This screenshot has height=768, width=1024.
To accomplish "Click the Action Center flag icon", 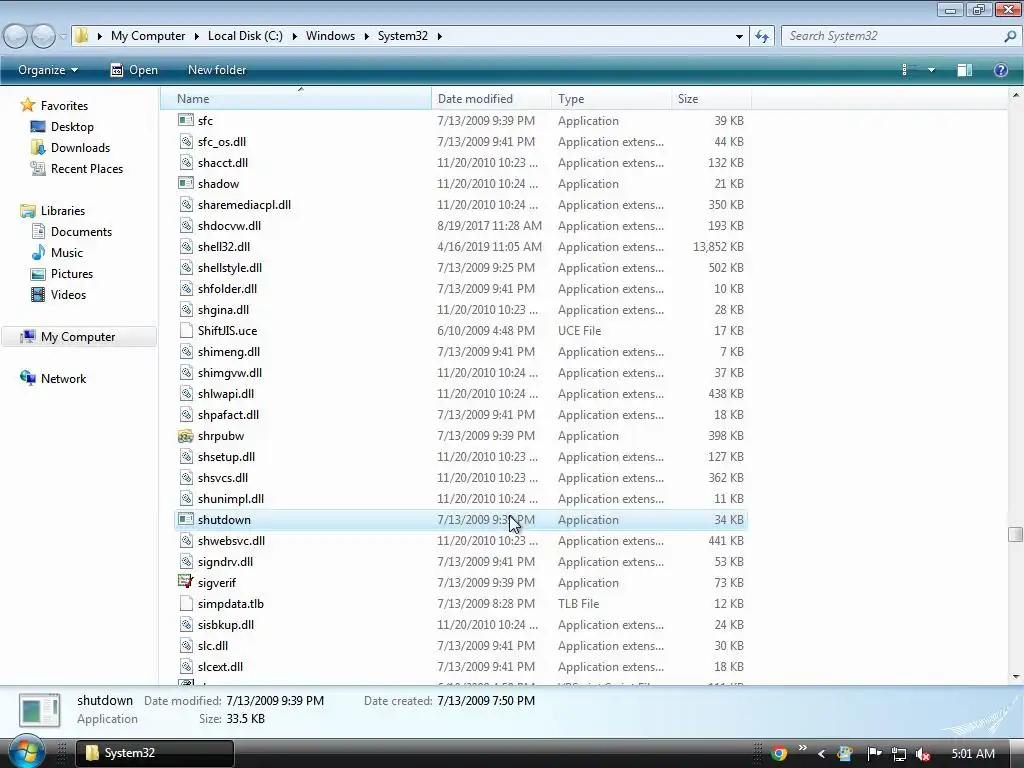I will [874, 754].
